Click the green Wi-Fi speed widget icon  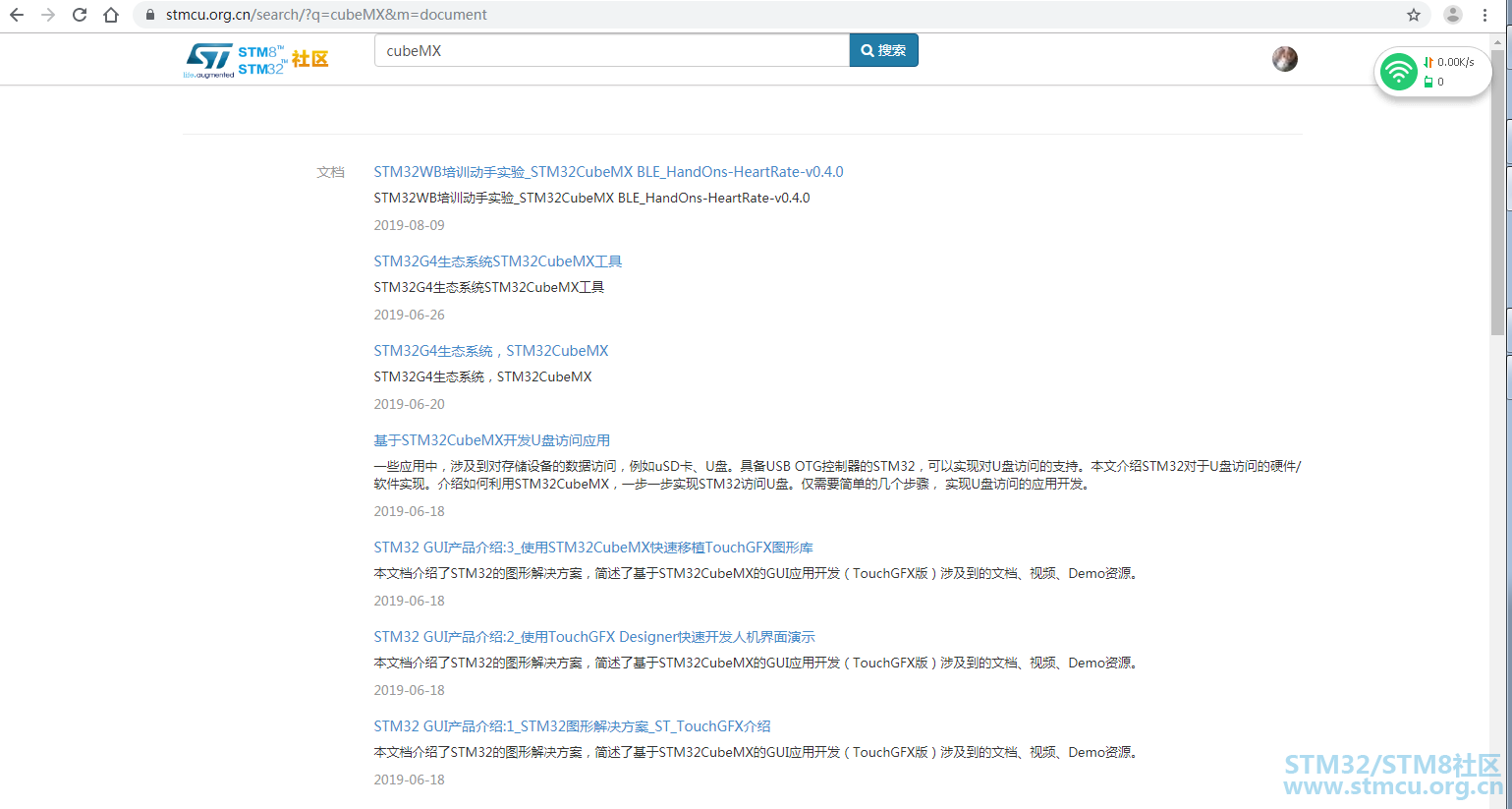click(x=1398, y=72)
